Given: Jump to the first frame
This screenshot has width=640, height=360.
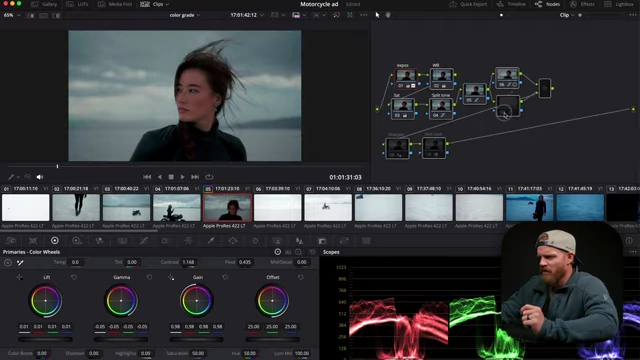Looking at the screenshot, I should [x=147, y=177].
